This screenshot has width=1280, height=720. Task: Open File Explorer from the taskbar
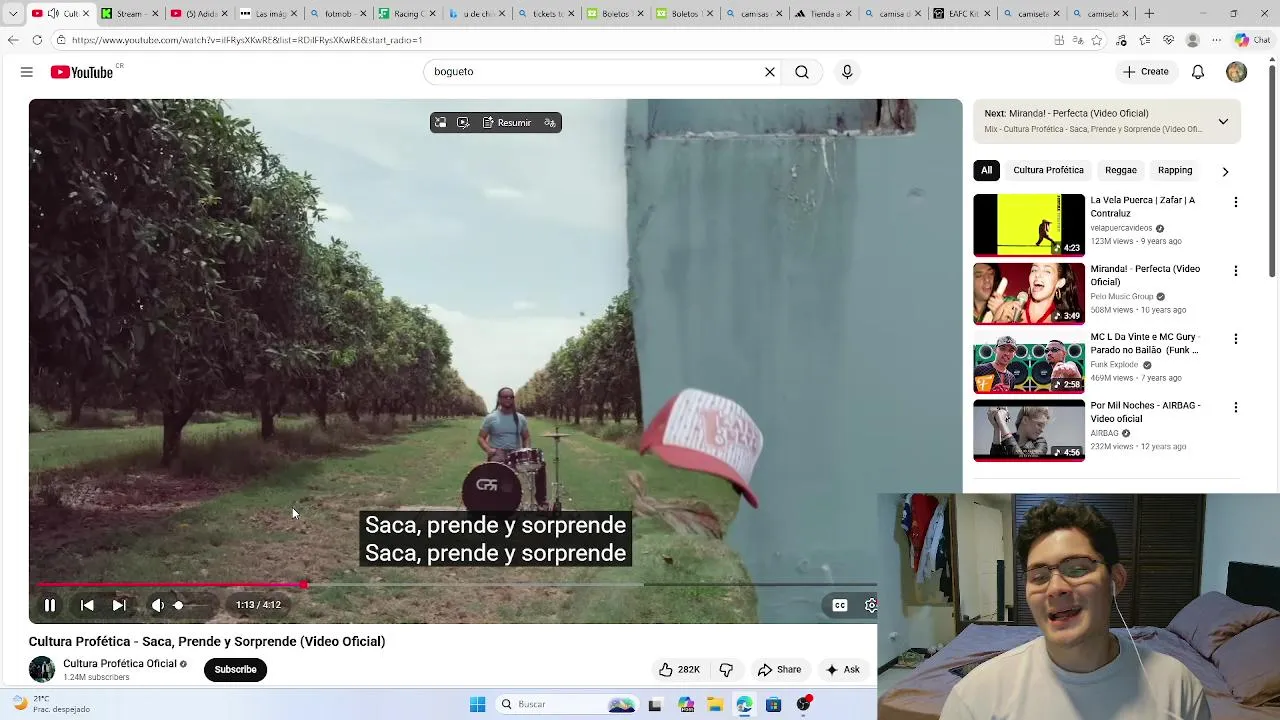(715, 704)
